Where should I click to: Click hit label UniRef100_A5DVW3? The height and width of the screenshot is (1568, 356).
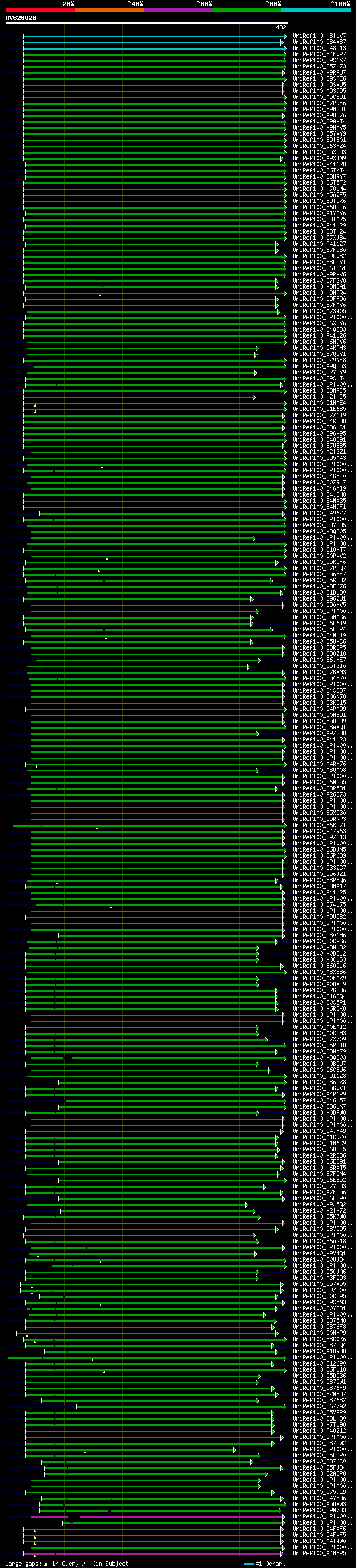(x=319, y=1504)
